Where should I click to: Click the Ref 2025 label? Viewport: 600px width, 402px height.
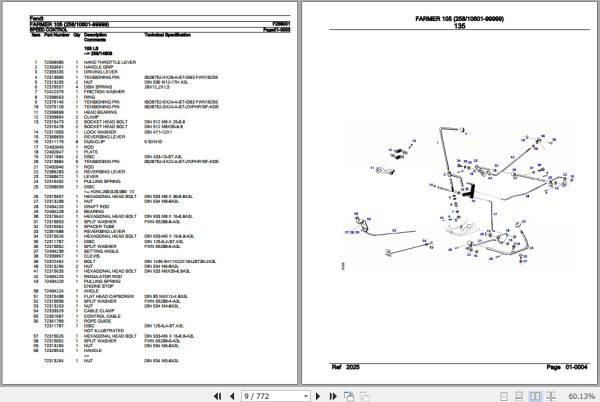(x=346, y=367)
